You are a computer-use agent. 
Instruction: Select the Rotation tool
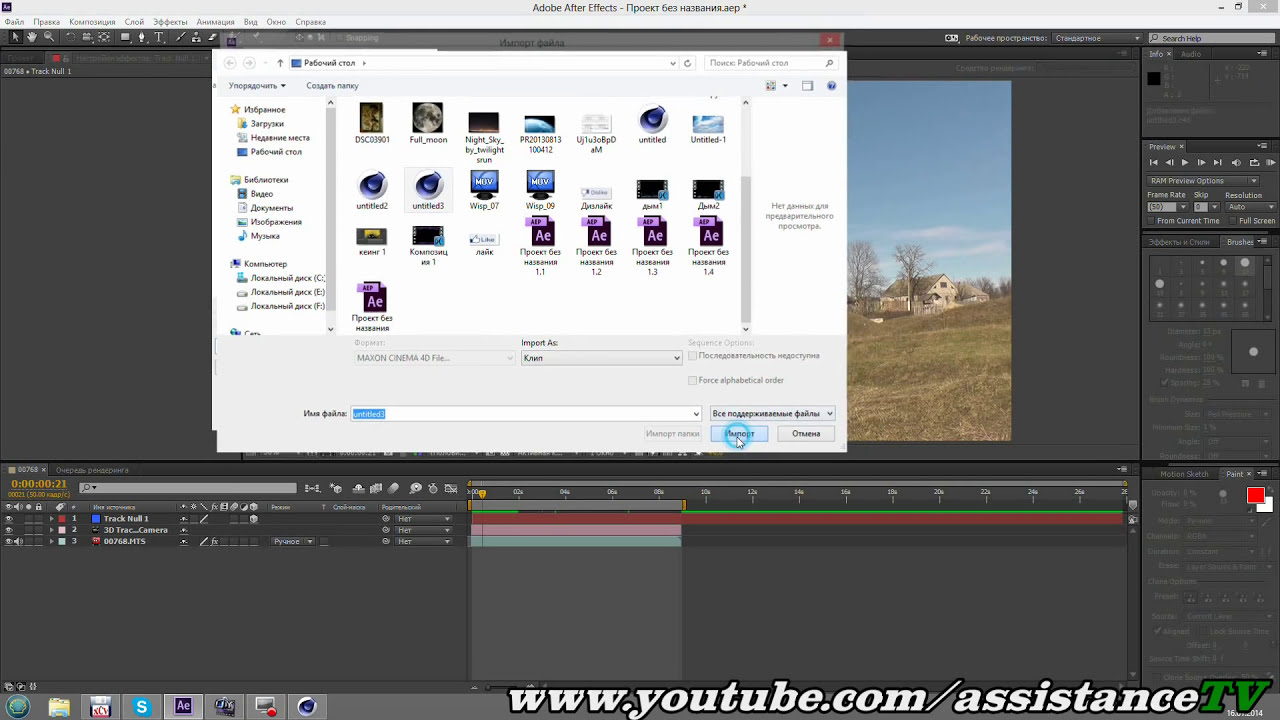(71, 37)
